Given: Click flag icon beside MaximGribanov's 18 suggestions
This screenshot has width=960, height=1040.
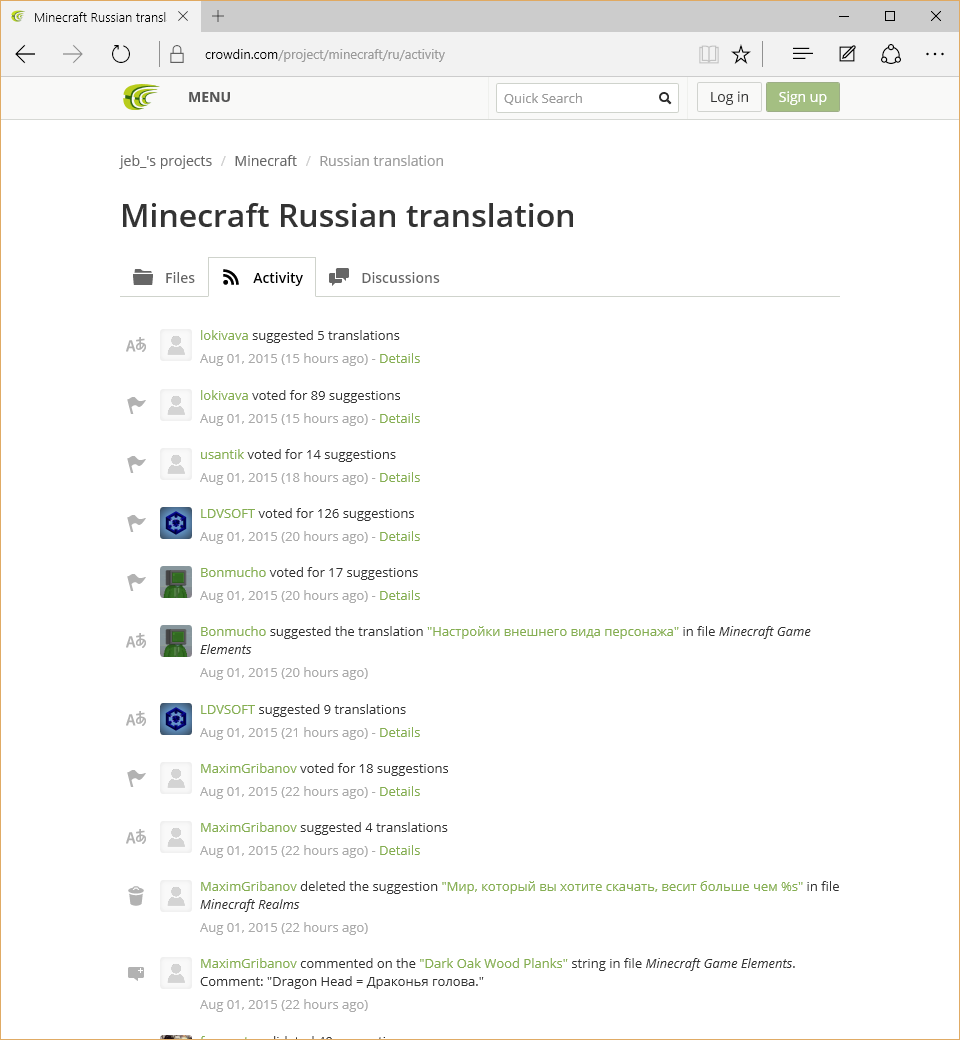Looking at the screenshot, I should pyautogui.click(x=136, y=778).
